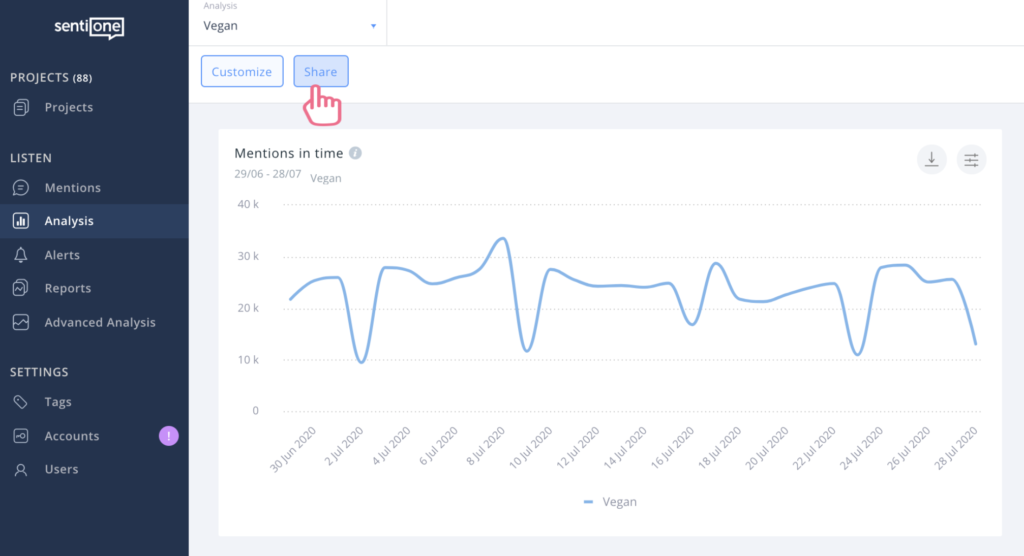Click the SentiOne logo
The width and height of the screenshot is (1024, 556).
click(x=89, y=29)
